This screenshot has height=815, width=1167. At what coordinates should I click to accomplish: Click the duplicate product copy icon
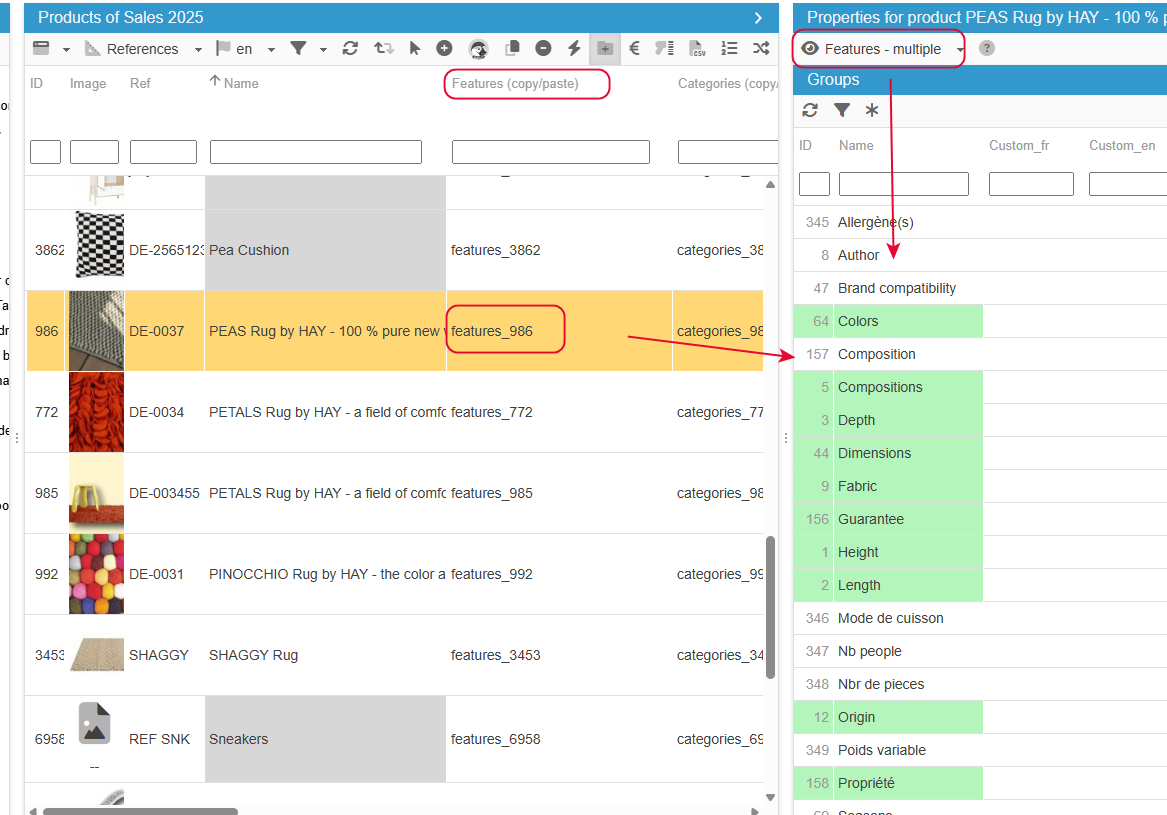(512, 48)
